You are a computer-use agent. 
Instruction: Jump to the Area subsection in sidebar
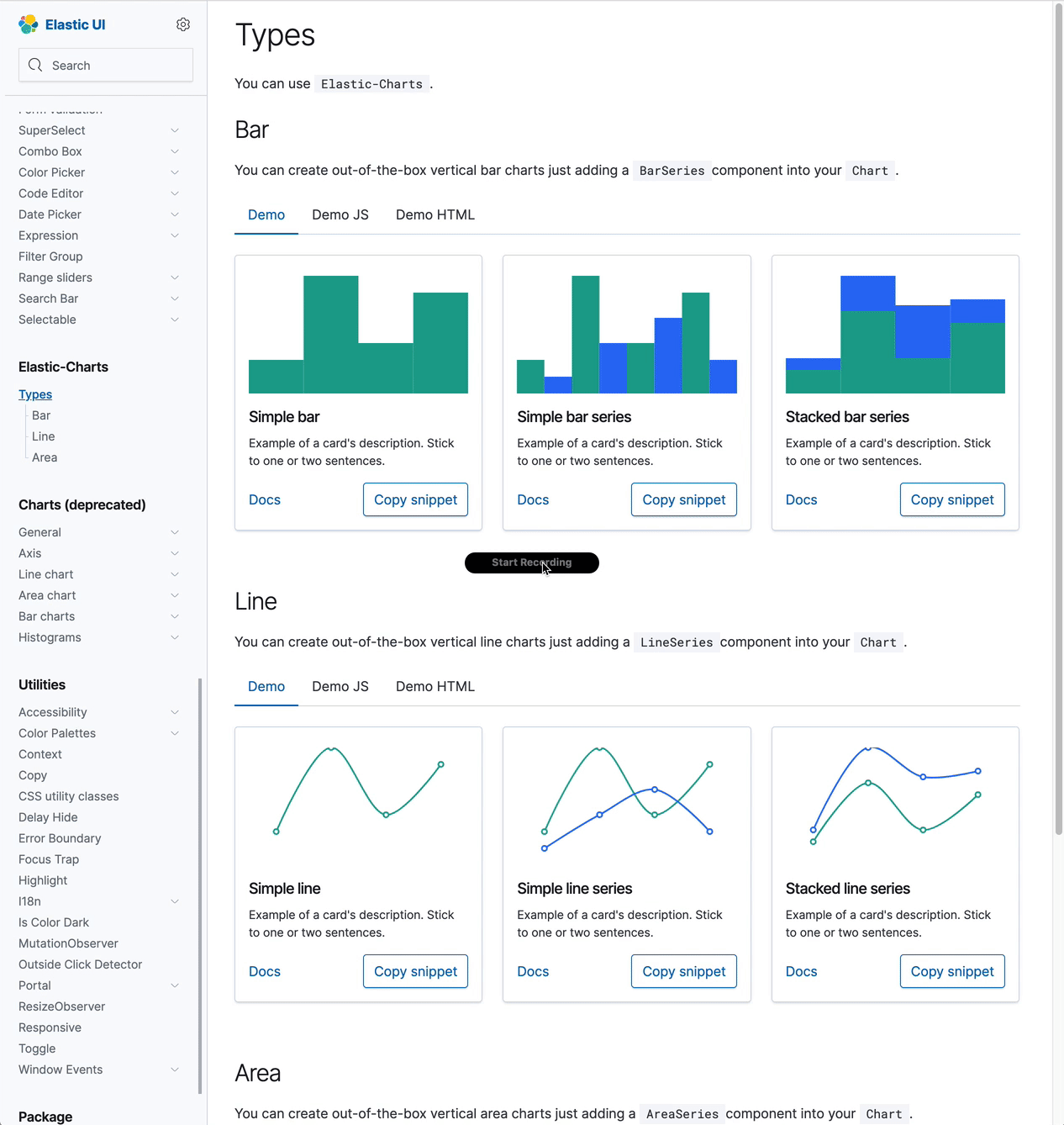pos(45,457)
